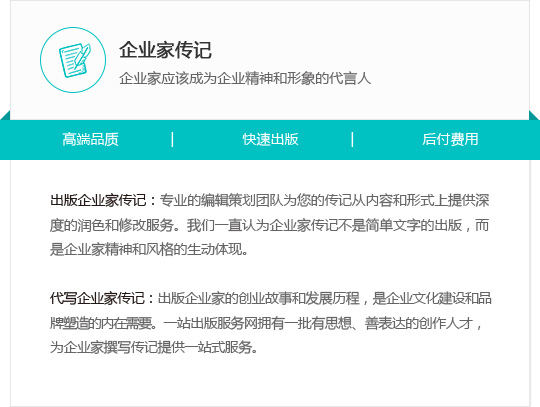This screenshot has height=407, width=540.
Task: Click the left folded ribbon corner
Action: click(6, 115)
